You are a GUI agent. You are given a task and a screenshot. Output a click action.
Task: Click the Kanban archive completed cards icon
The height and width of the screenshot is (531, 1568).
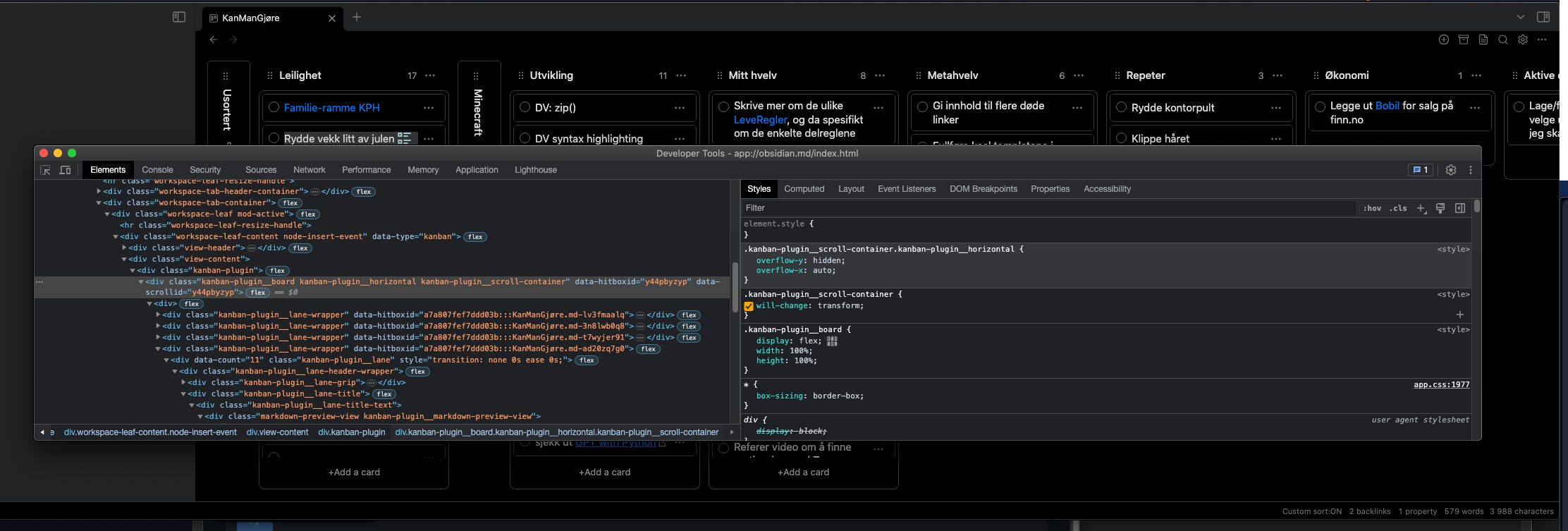pyautogui.click(x=1463, y=39)
